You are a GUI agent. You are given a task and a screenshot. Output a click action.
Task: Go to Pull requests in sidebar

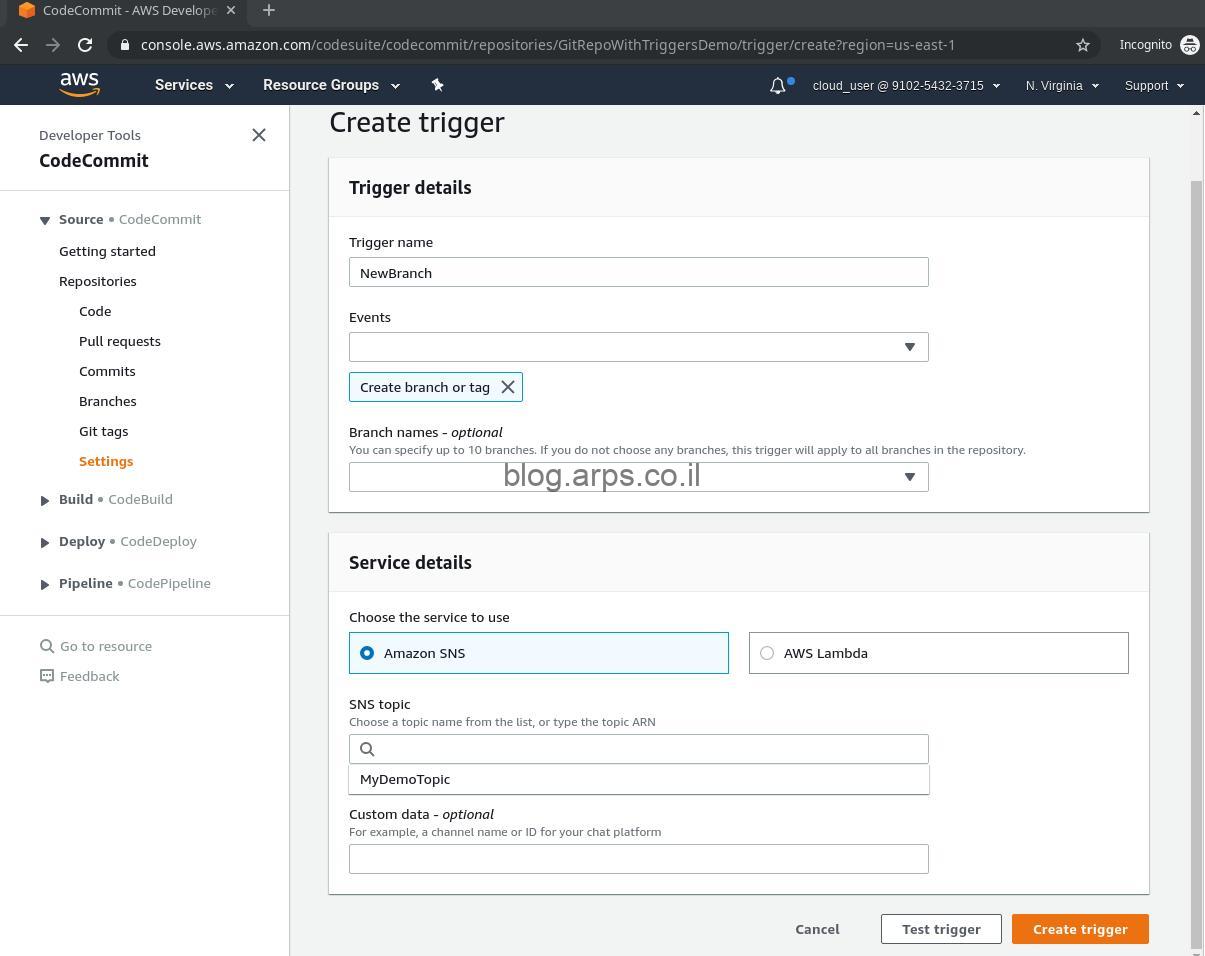point(120,341)
